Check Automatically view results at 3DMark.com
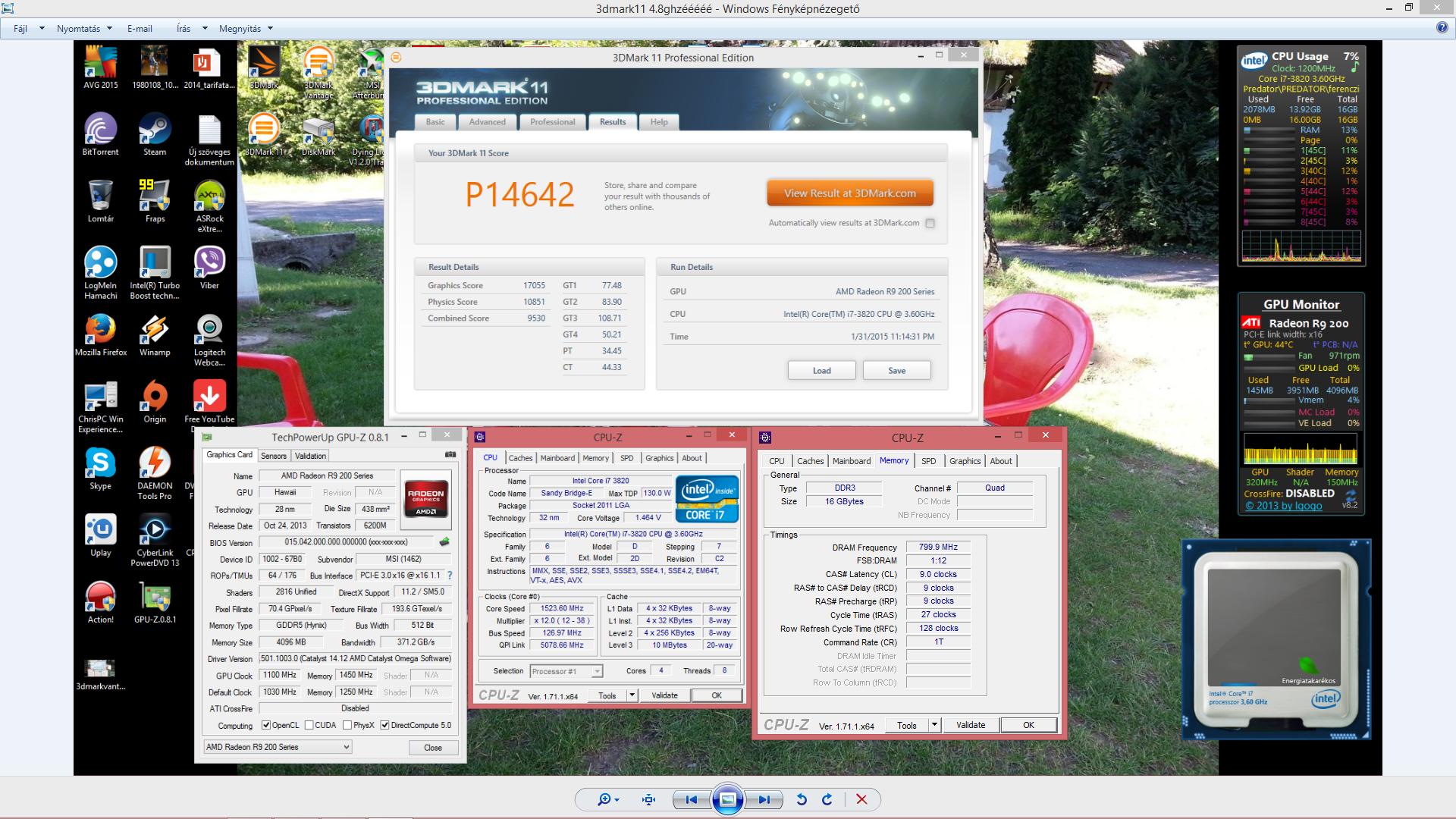Image resolution: width=1456 pixels, height=819 pixels. pos(930,223)
